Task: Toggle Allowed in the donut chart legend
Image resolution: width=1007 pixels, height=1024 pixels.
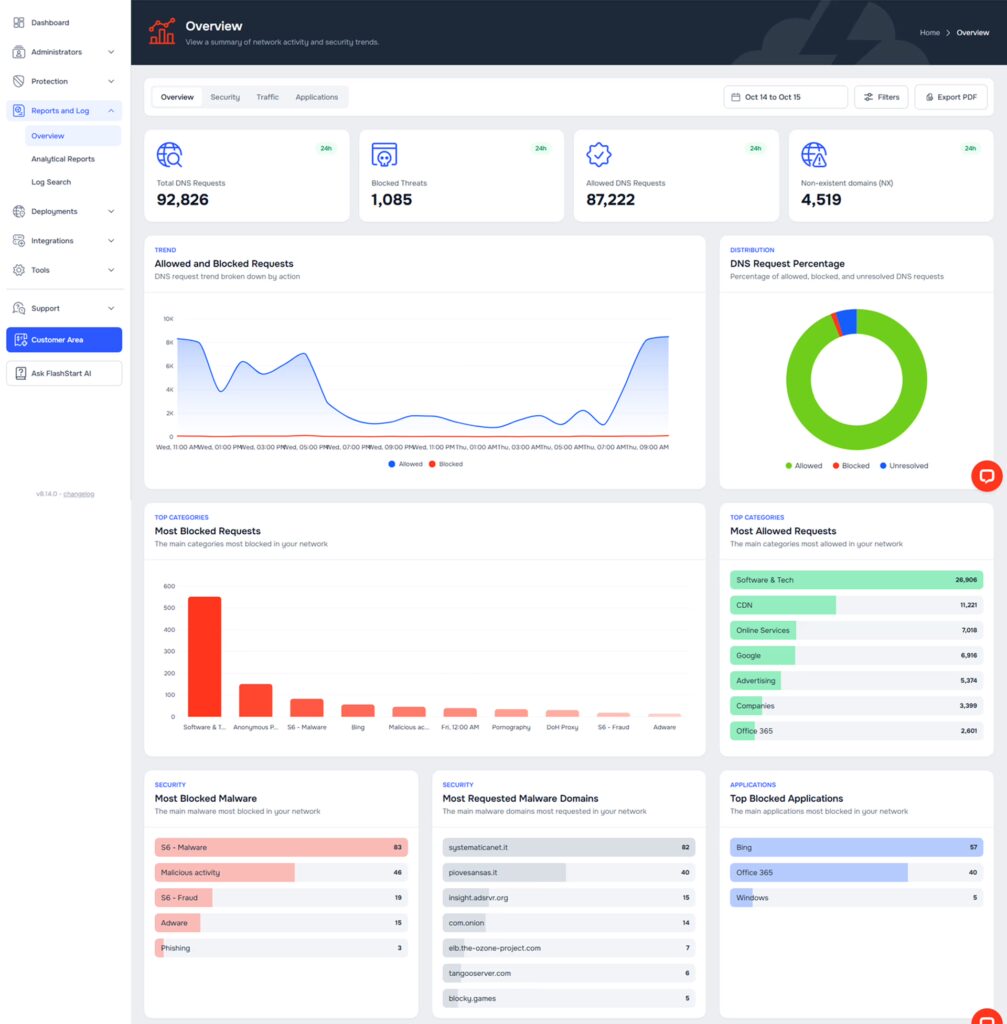Action: tap(803, 466)
